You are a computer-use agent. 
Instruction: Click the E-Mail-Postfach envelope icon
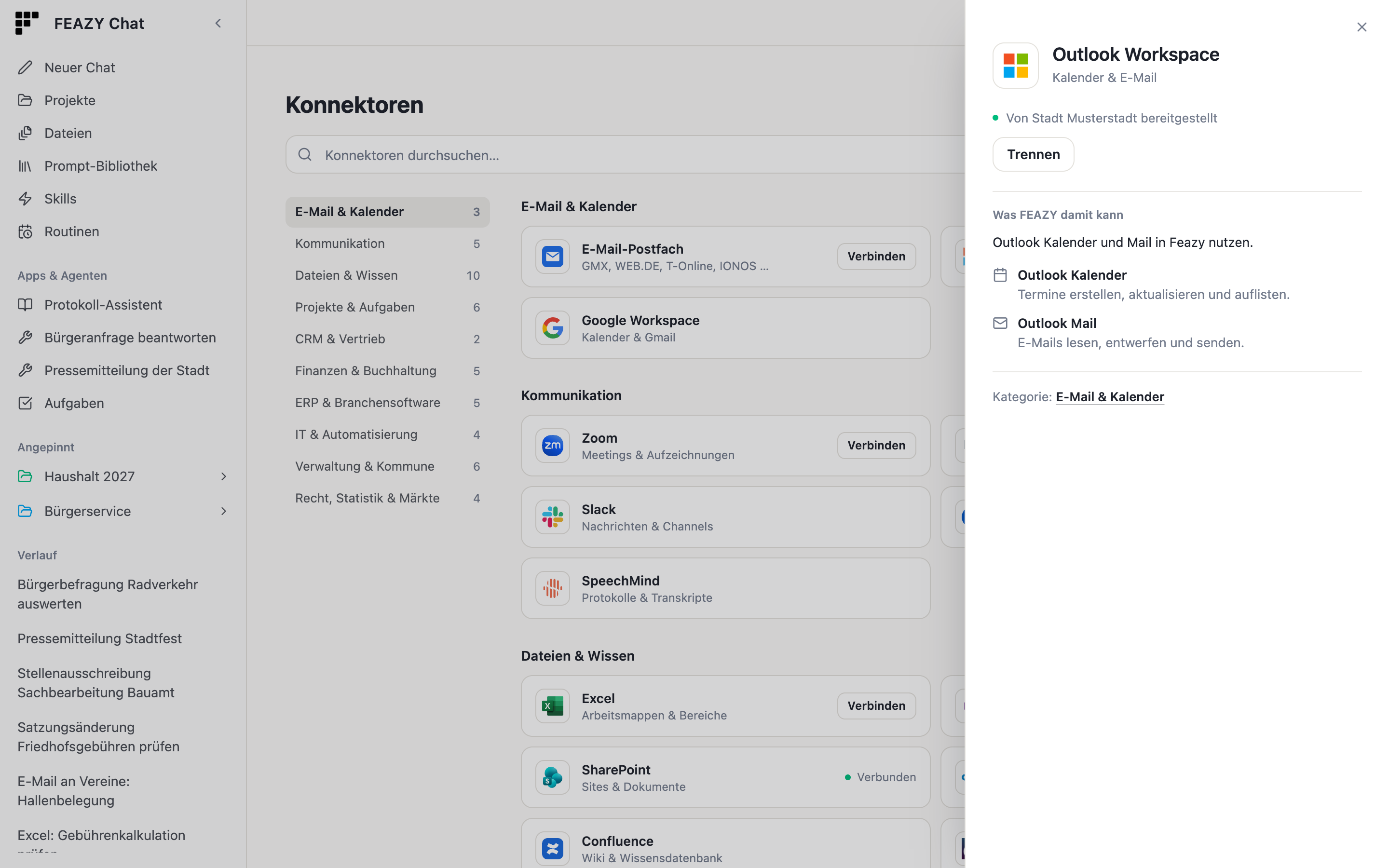click(x=552, y=257)
